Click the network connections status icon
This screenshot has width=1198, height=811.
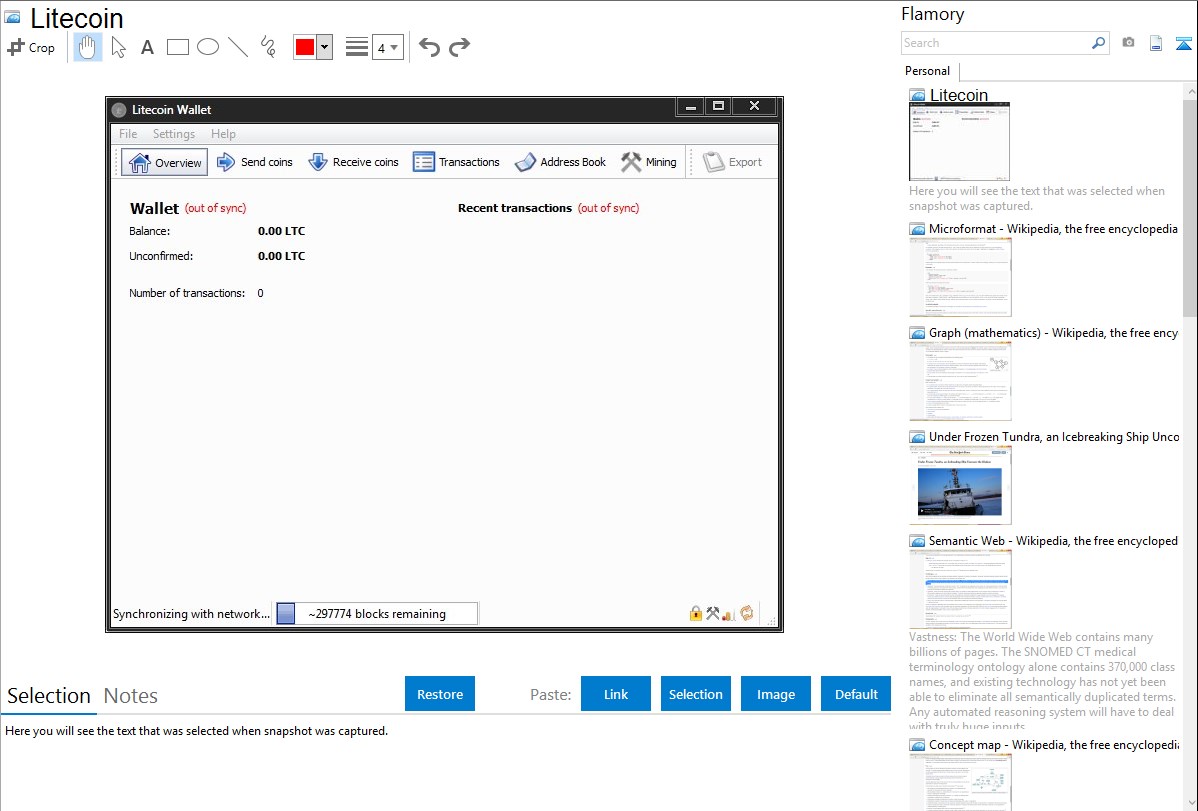click(x=728, y=614)
